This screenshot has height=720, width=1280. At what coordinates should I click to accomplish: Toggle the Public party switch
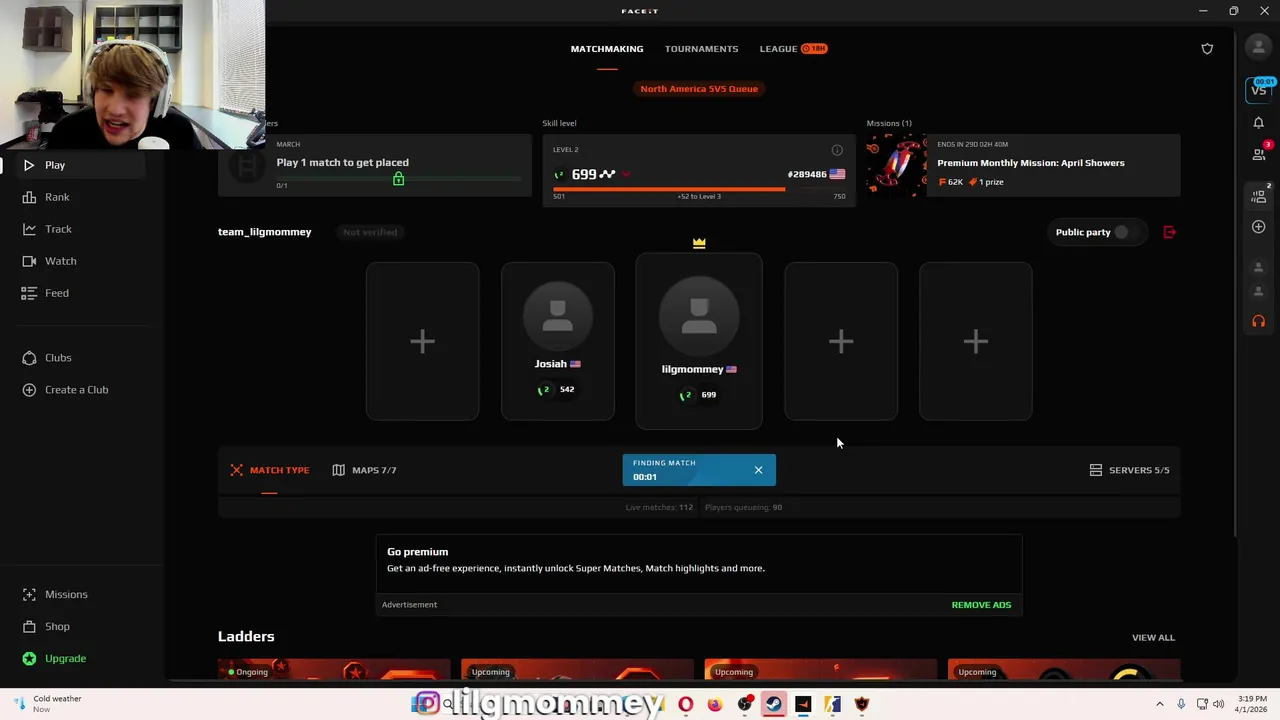(x=1121, y=232)
